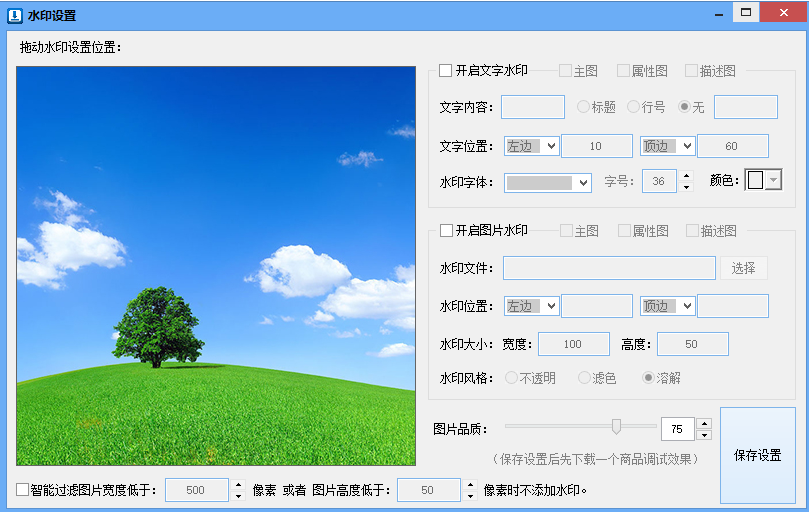Select 不透明 watermark style
This screenshot has width=809, height=512.
(x=511, y=378)
